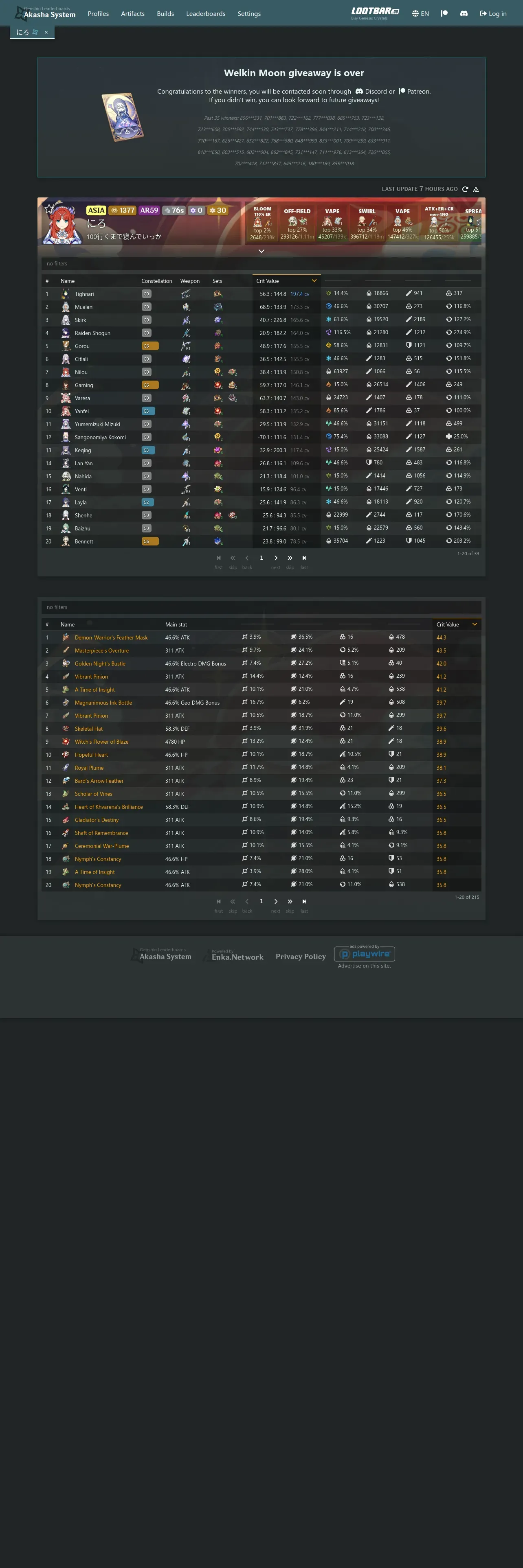
Task: Expand the profile card chevron
Action: pos(261,251)
